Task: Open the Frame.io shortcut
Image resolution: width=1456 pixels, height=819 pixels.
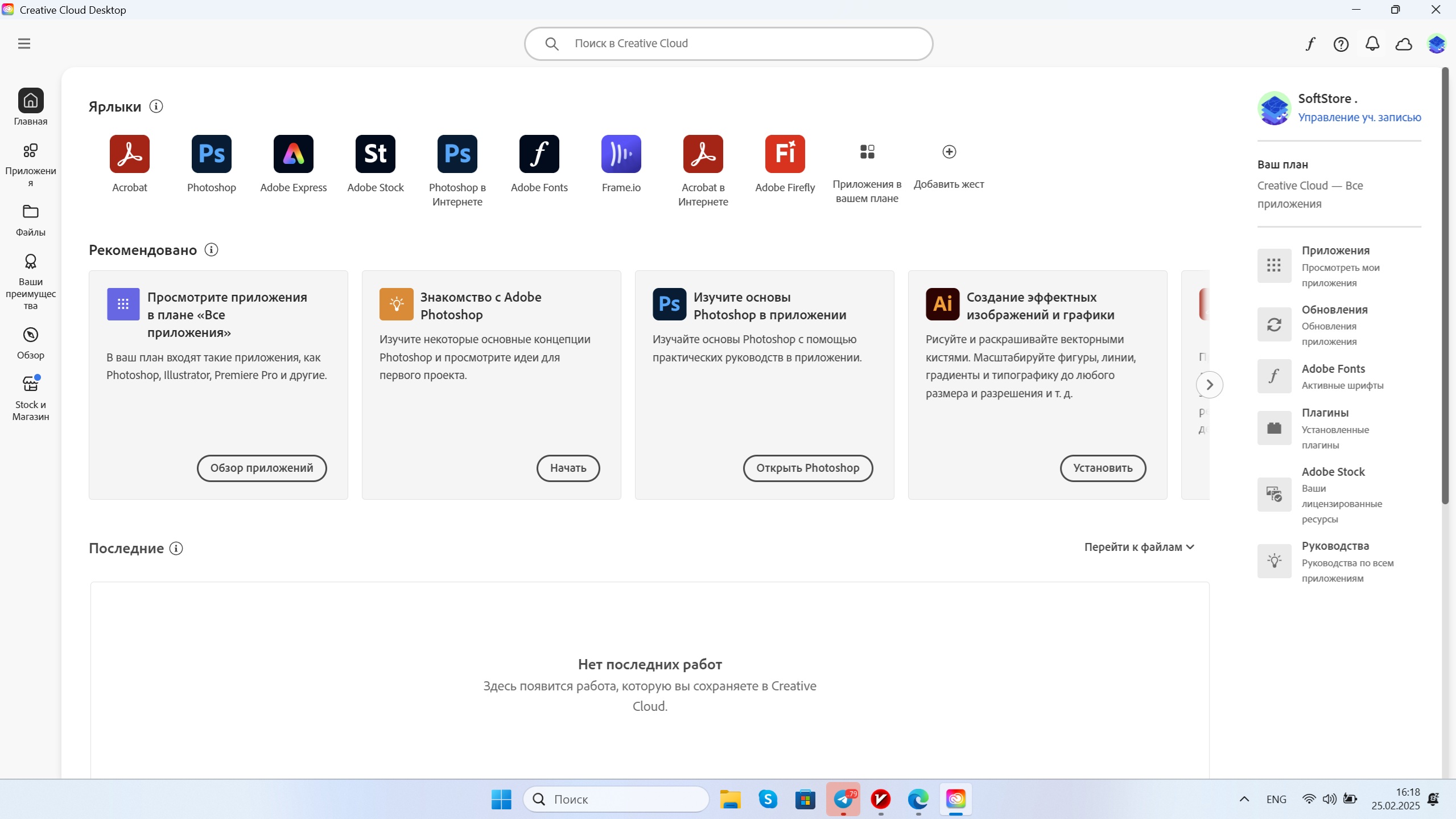Action: [621, 154]
